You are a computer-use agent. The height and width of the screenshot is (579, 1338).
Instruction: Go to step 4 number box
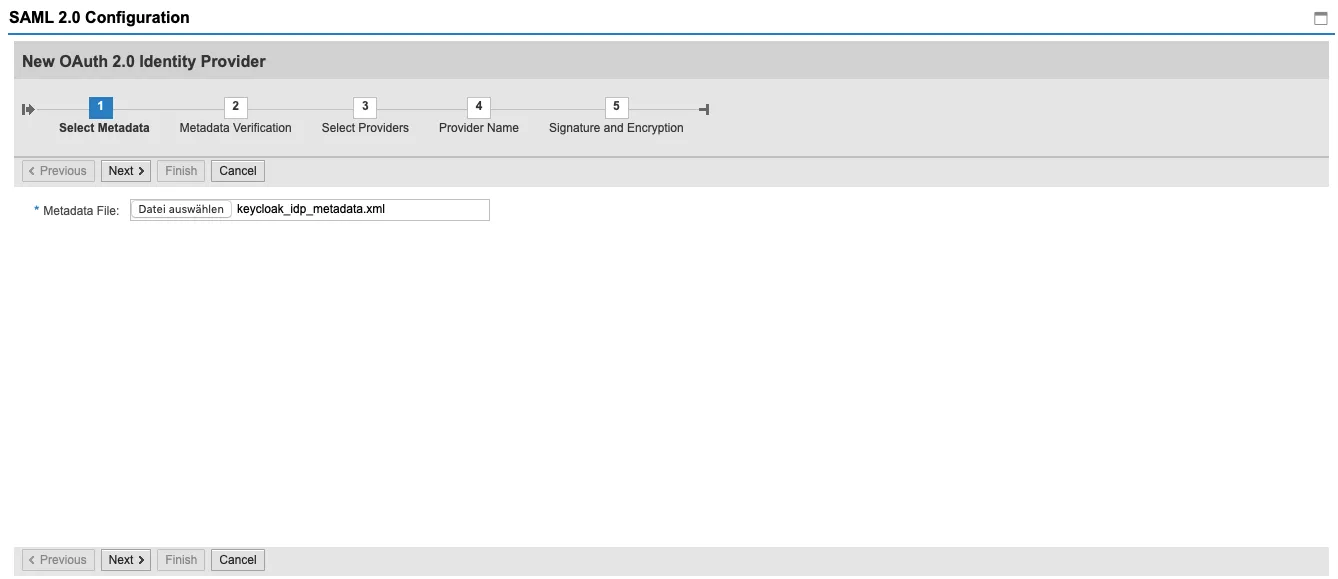pos(478,107)
